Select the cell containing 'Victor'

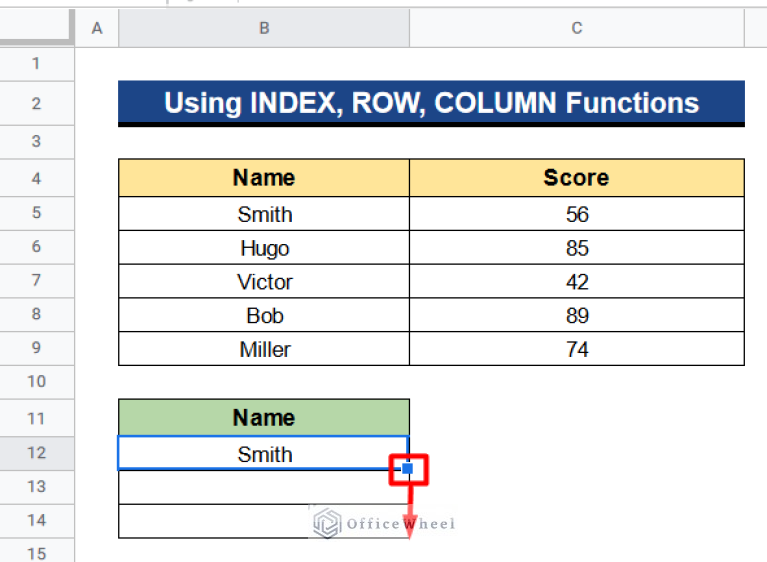(264, 282)
